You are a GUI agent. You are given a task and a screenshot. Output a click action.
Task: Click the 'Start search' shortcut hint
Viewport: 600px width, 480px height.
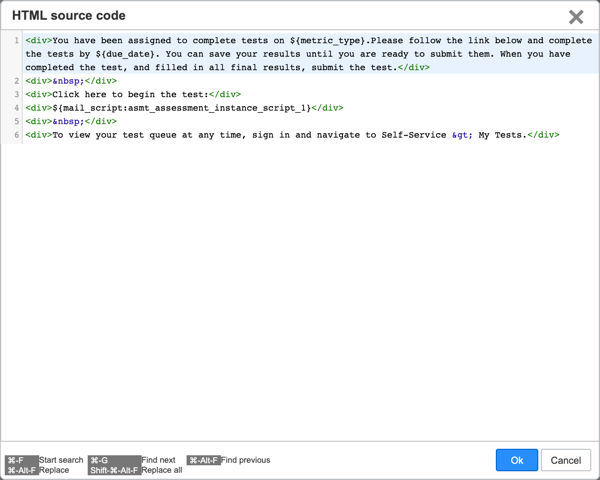(x=61, y=460)
